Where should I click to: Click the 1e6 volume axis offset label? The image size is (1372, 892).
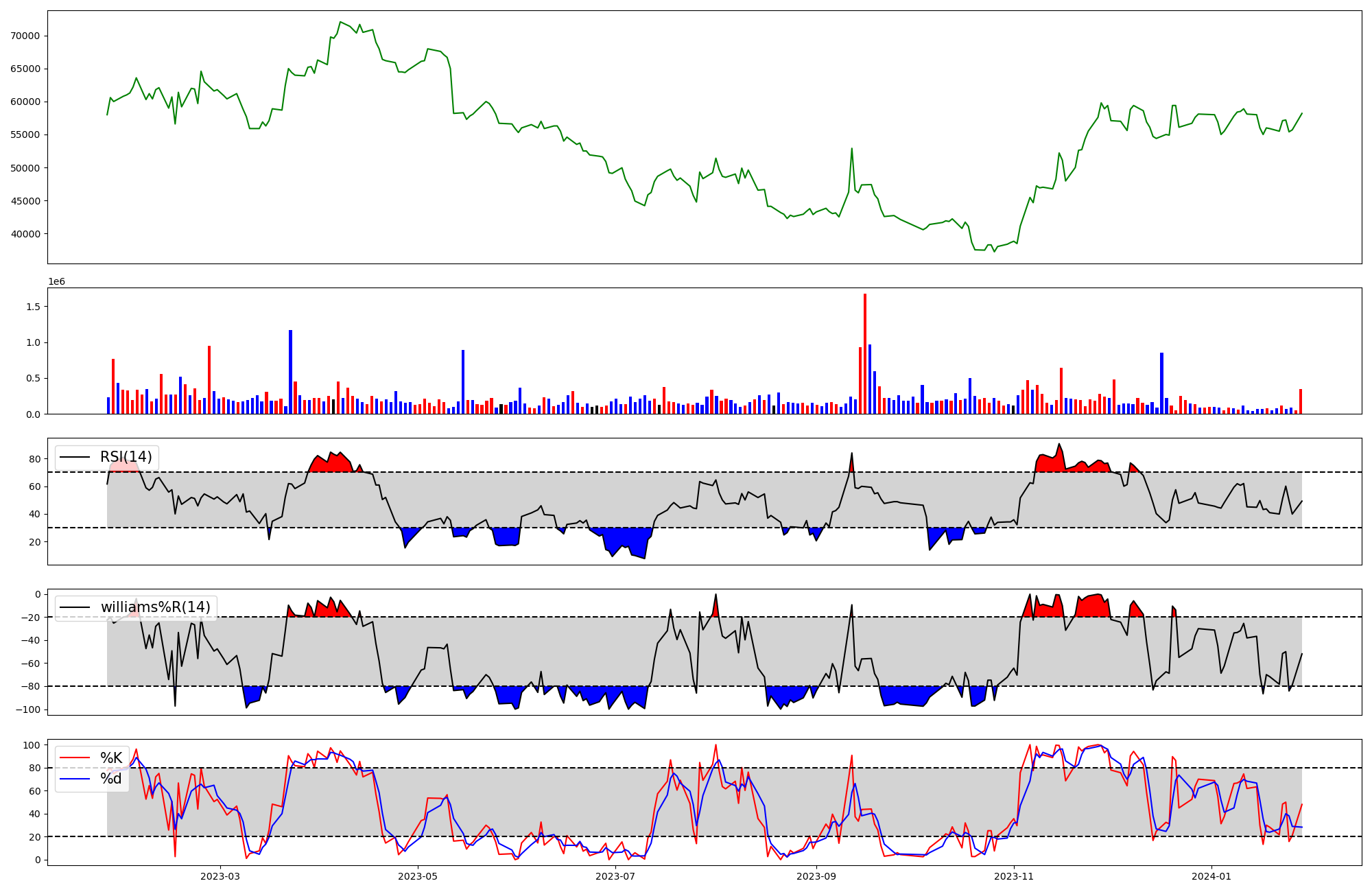pyautogui.click(x=56, y=282)
